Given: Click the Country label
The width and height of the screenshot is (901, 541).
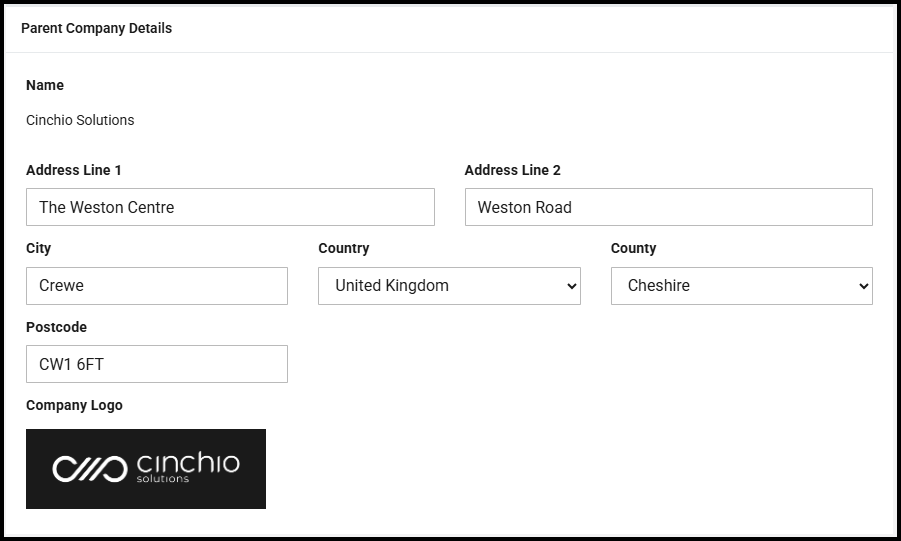Looking at the screenshot, I should tap(343, 248).
